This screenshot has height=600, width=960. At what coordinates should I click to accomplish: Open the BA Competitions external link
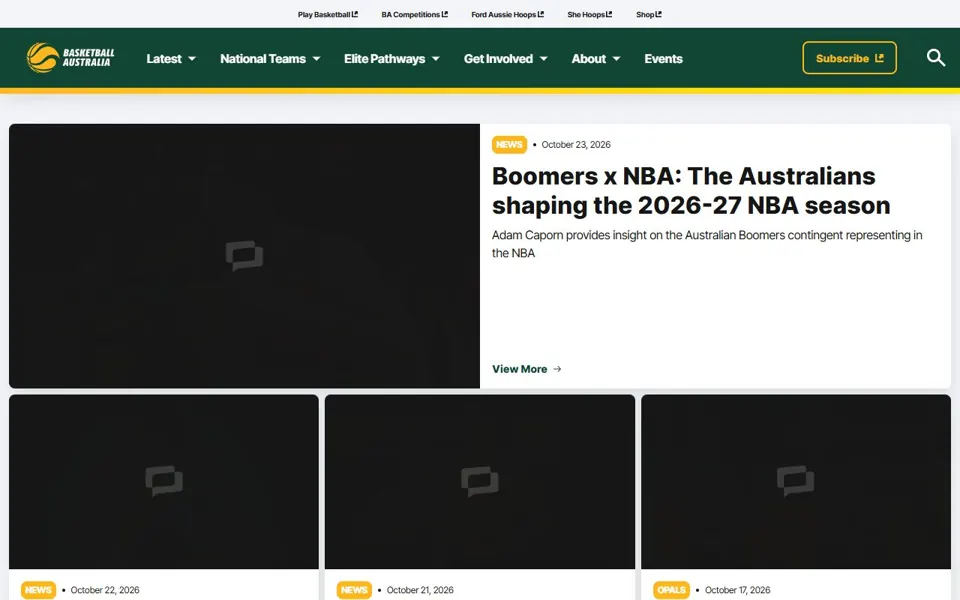[414, 14]
